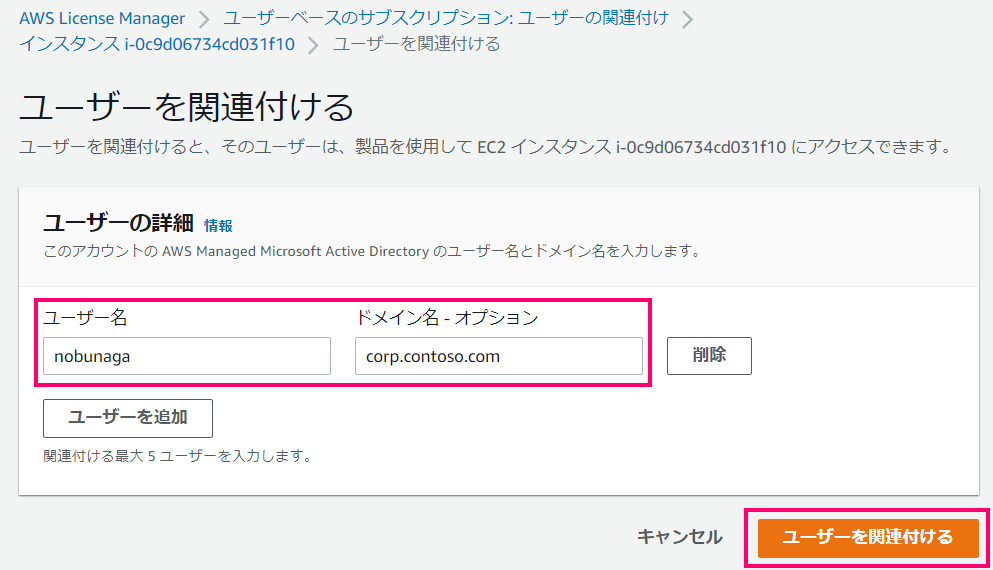Focus the ユーザー名 field containing nobunaga

187,356
